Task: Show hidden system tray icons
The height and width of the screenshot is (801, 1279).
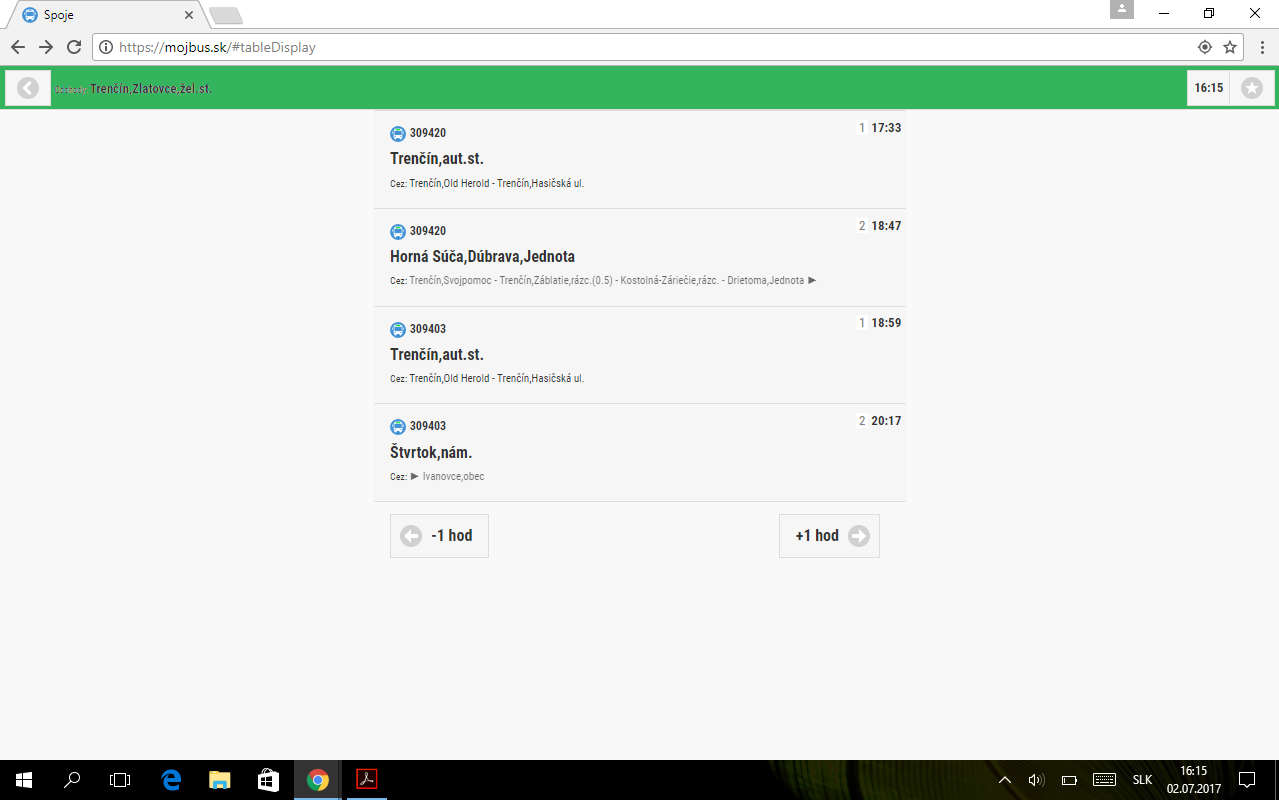Action: click(x=1005, y=780)
